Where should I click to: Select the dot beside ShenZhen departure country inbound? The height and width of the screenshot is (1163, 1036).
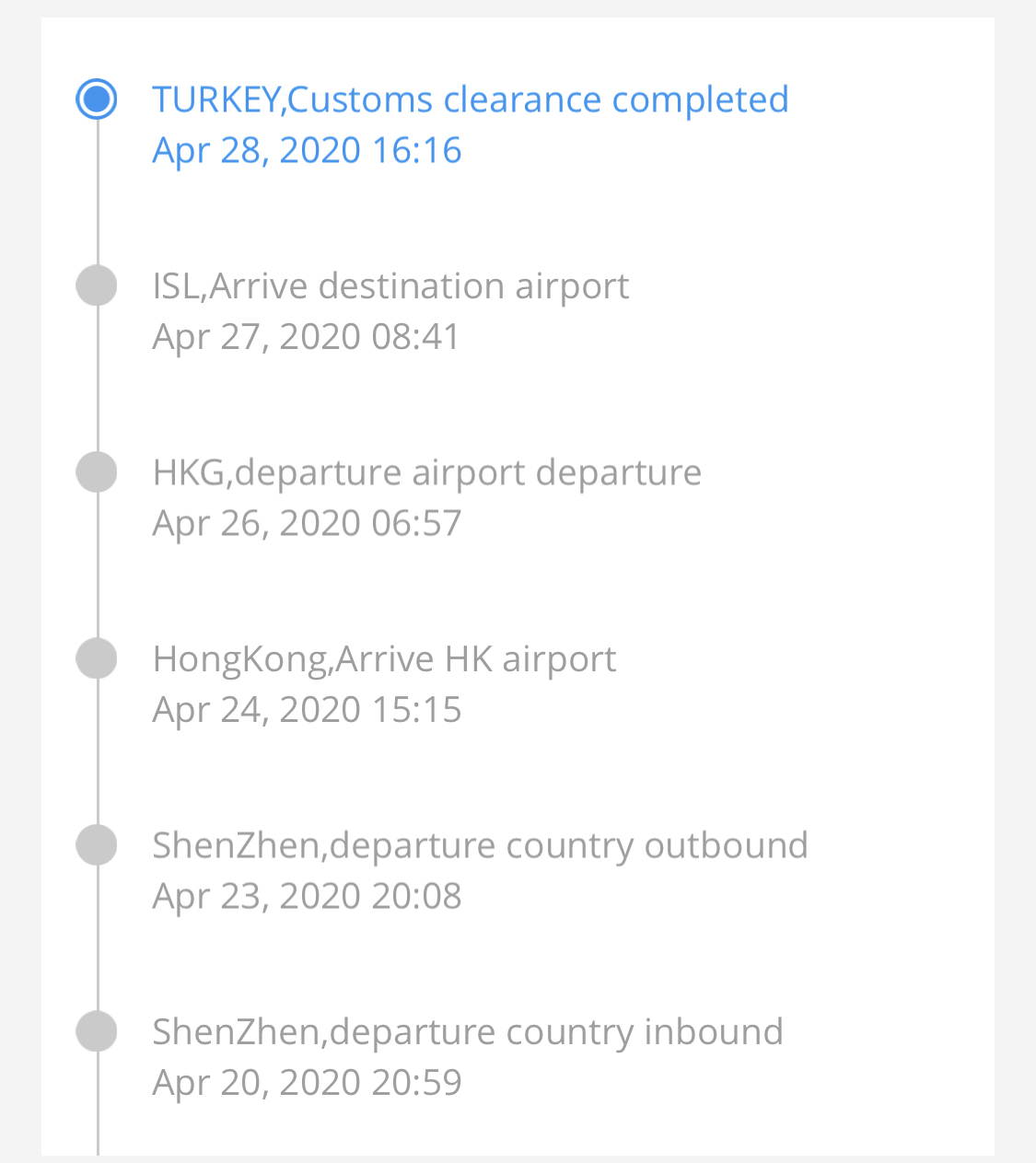97,1030
